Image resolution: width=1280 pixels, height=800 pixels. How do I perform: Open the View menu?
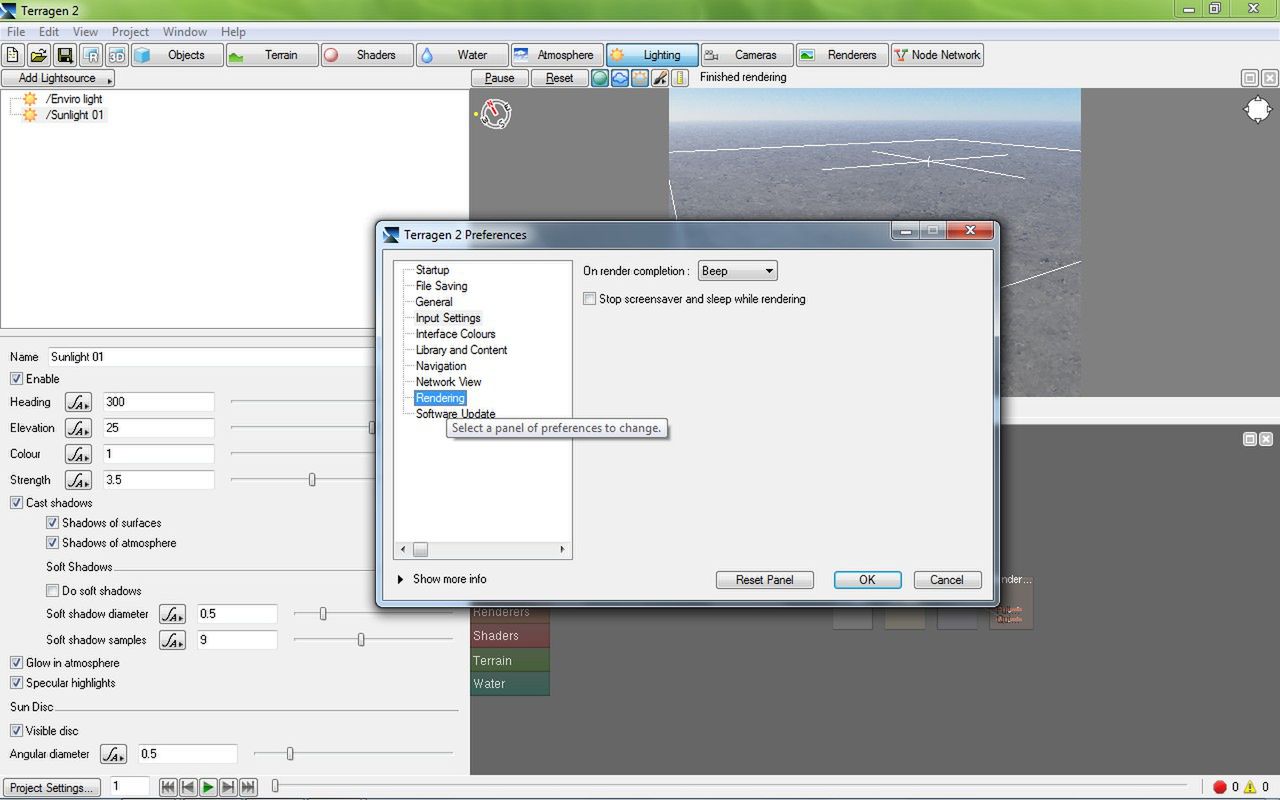click(x=85, y=32)
